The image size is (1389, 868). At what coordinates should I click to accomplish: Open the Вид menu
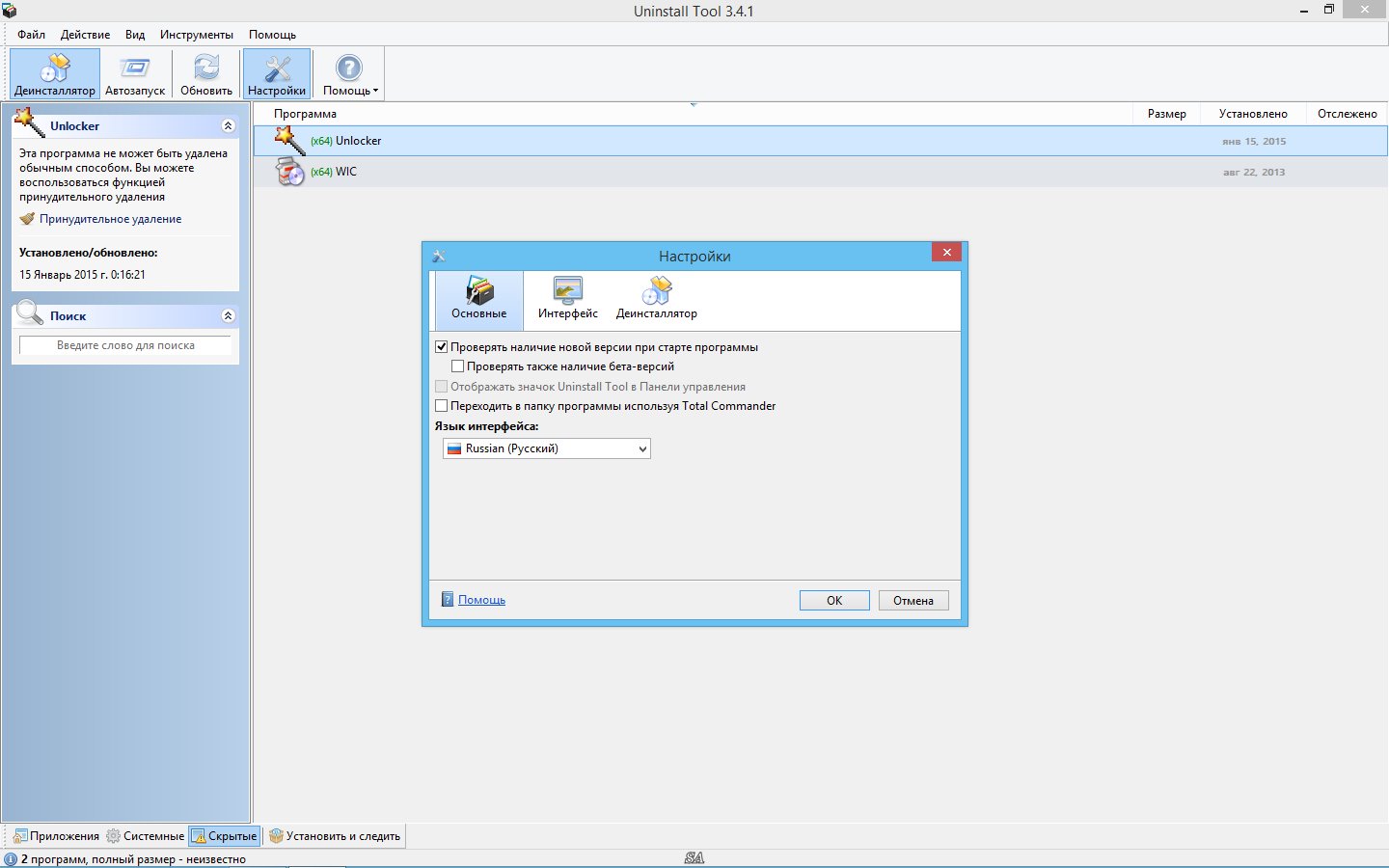[135, 35]
